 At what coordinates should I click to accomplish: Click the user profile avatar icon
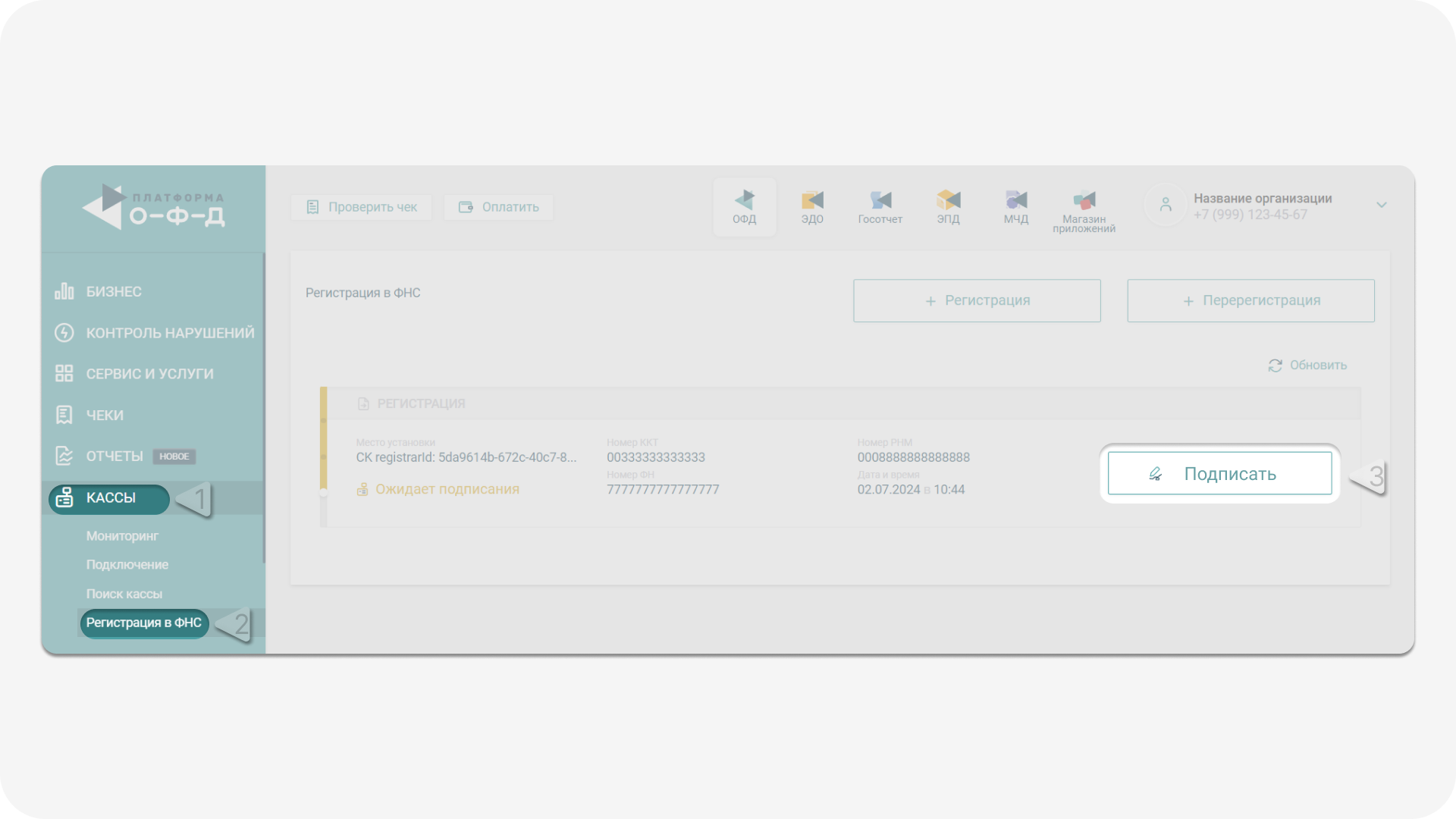coord(1166,205)
